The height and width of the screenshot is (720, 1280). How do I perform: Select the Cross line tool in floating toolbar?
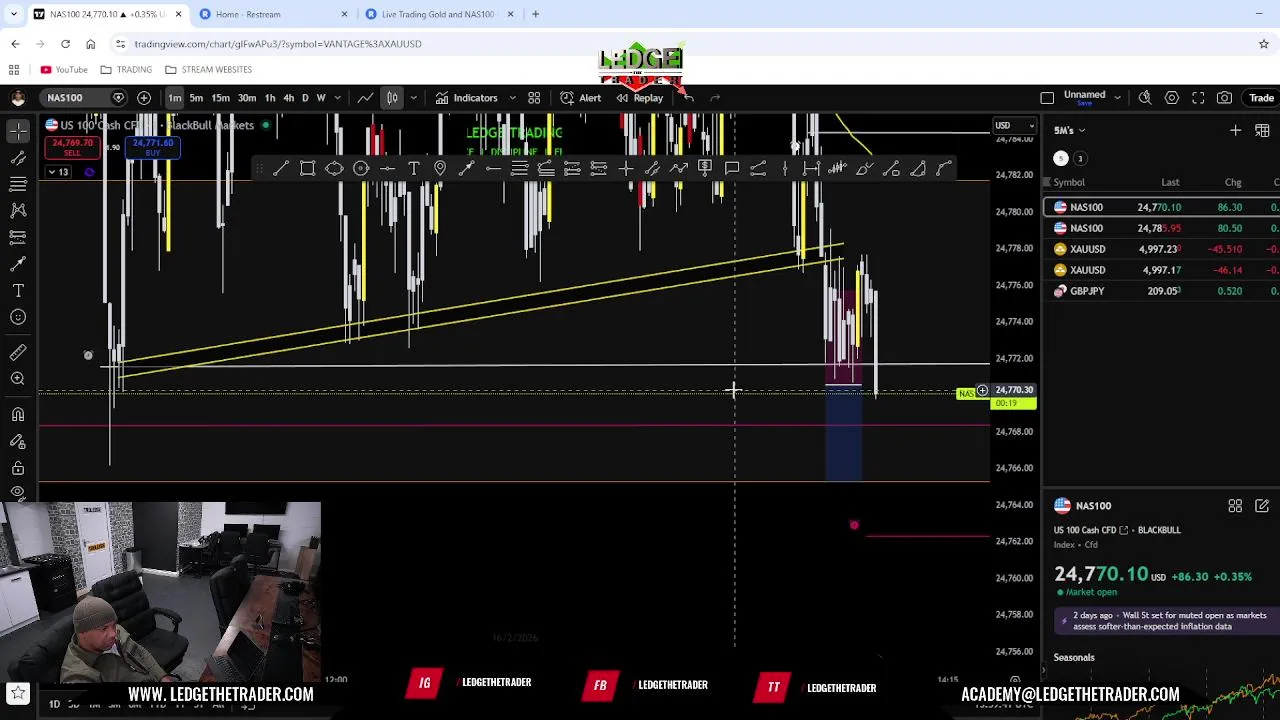(x=625, y=168)
